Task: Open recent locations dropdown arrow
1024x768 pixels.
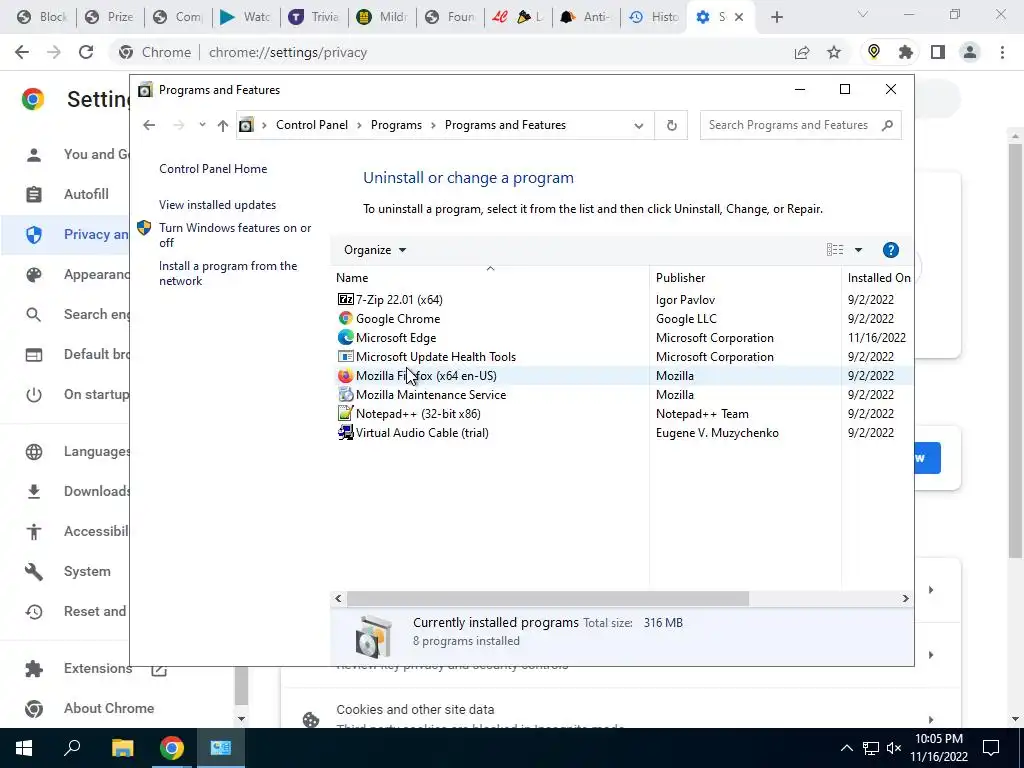Action: point(202,125)
